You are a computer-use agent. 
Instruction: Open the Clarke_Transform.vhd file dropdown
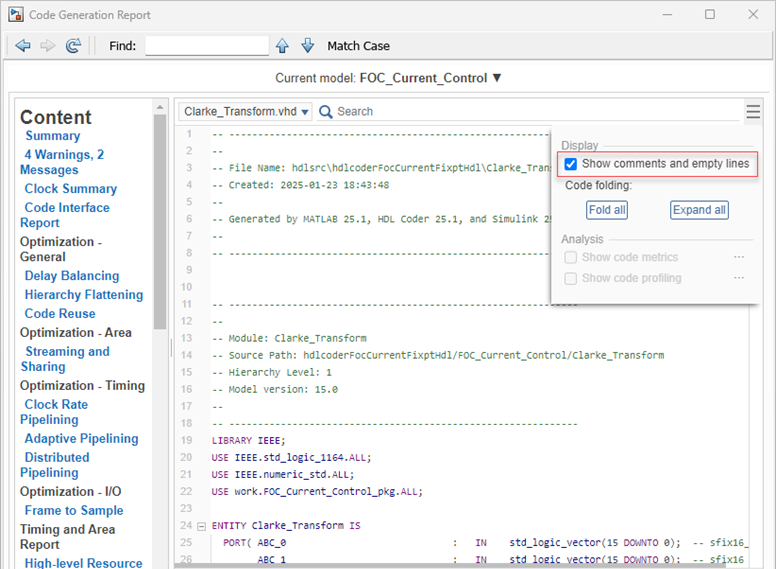click(246, 112)
